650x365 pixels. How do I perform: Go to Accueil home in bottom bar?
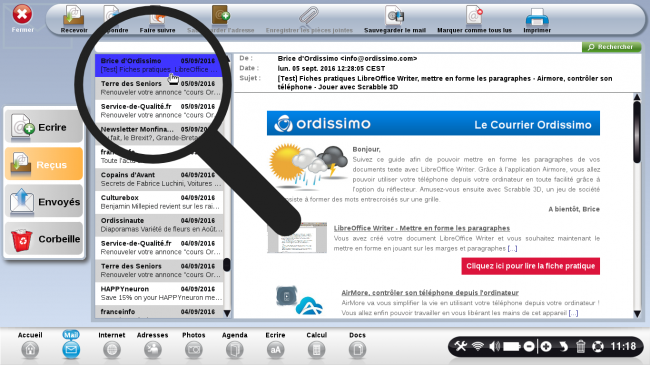(x=30, y=345)
